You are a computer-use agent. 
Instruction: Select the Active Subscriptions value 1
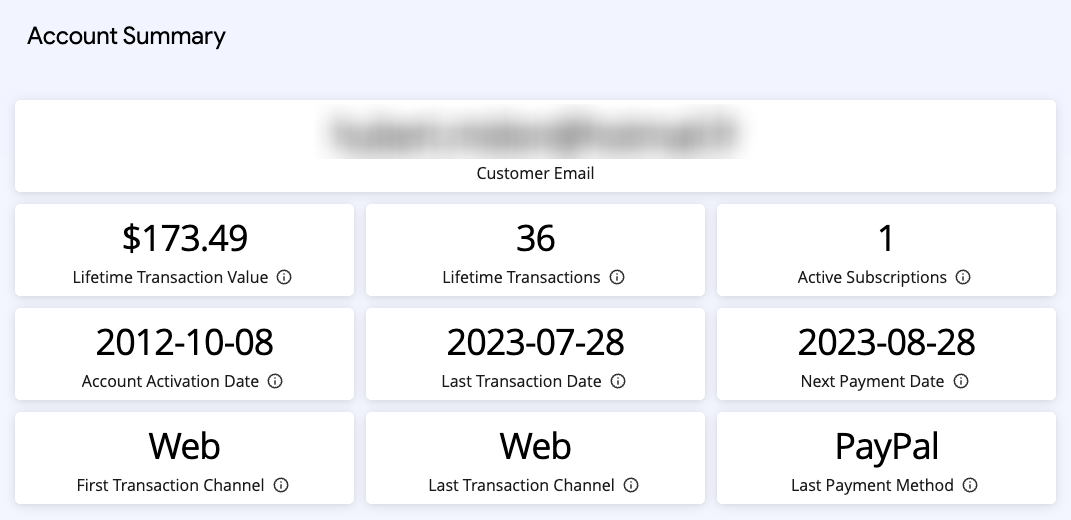[886, 238]
